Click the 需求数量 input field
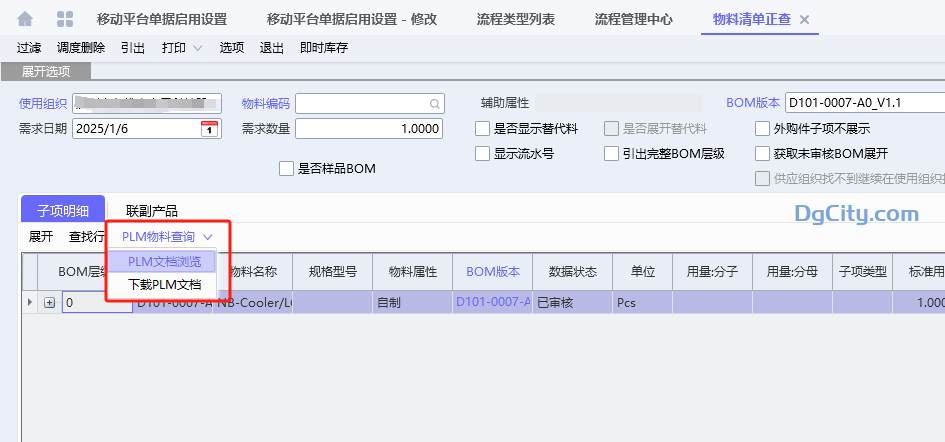Viewport: 945px width, 442px height. coord(368,128)
